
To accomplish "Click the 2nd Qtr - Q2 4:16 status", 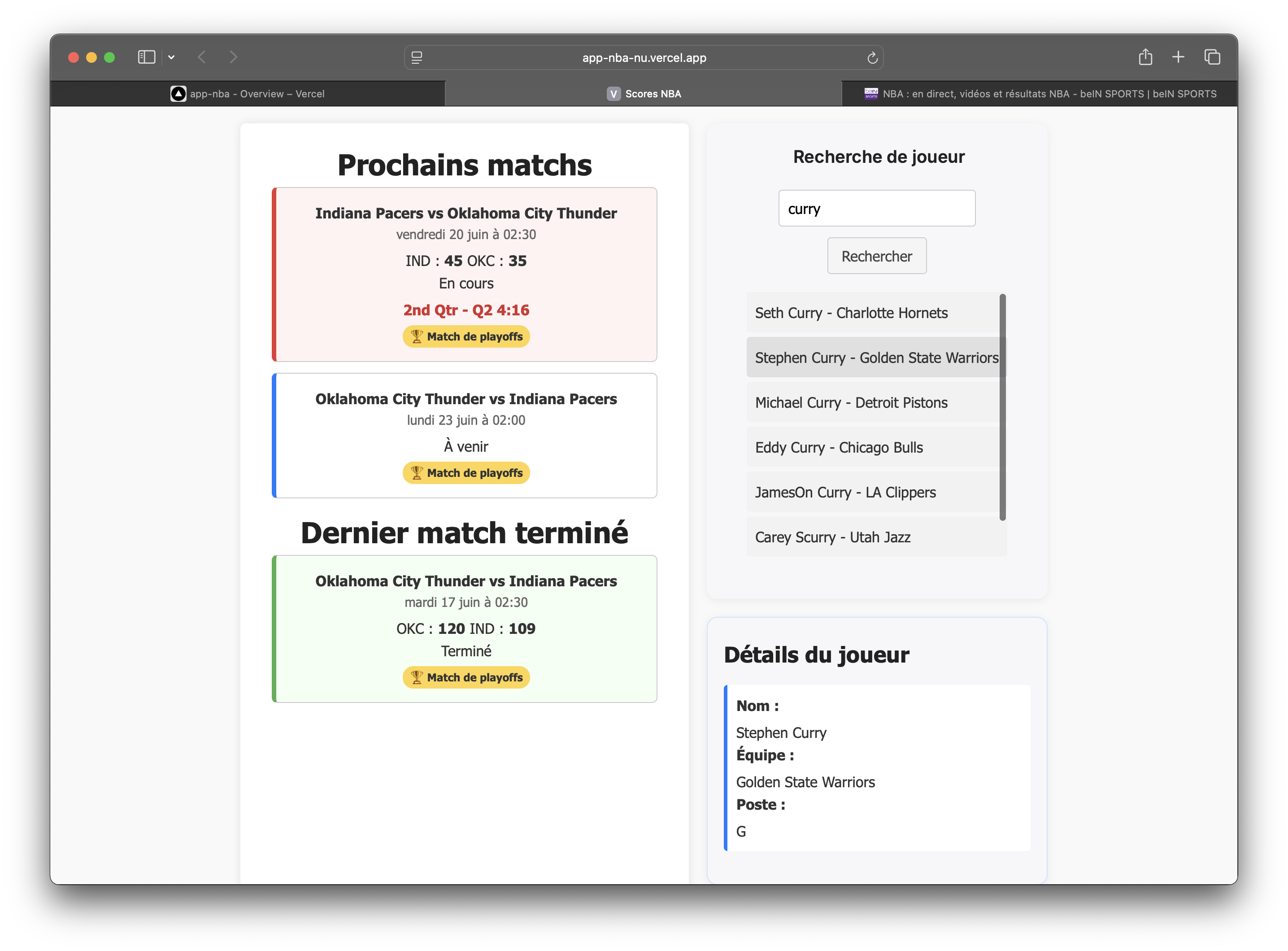I will [x=466, y=310].
